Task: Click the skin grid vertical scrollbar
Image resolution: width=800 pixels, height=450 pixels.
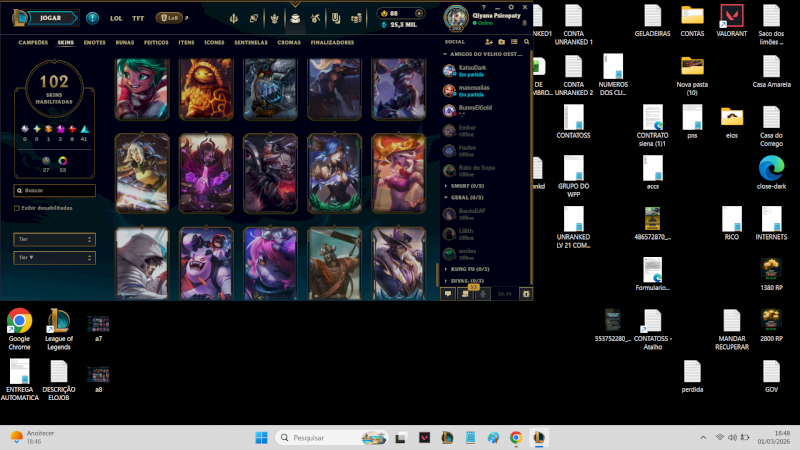Action: [436, 274]
